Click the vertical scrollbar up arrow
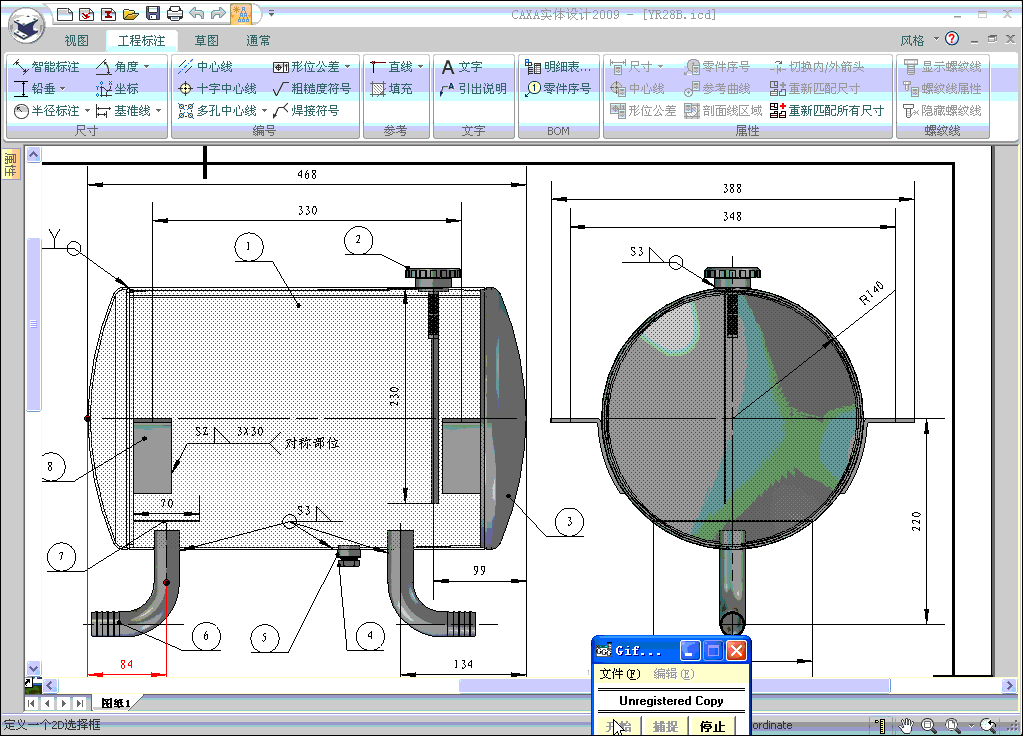Image resolution: width=1023 pixels, height=736 pixels. (33, 155)
